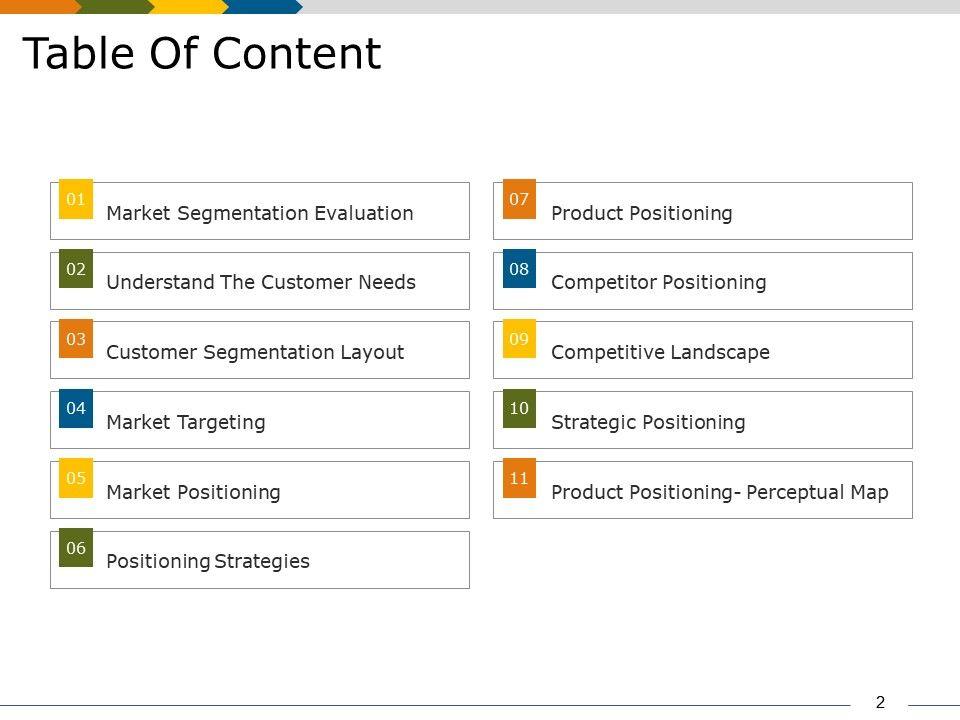Click the yellow 01 number badge
Viewport: 960px width, 720px height.
pyautogui.click(x=76, y=199)
